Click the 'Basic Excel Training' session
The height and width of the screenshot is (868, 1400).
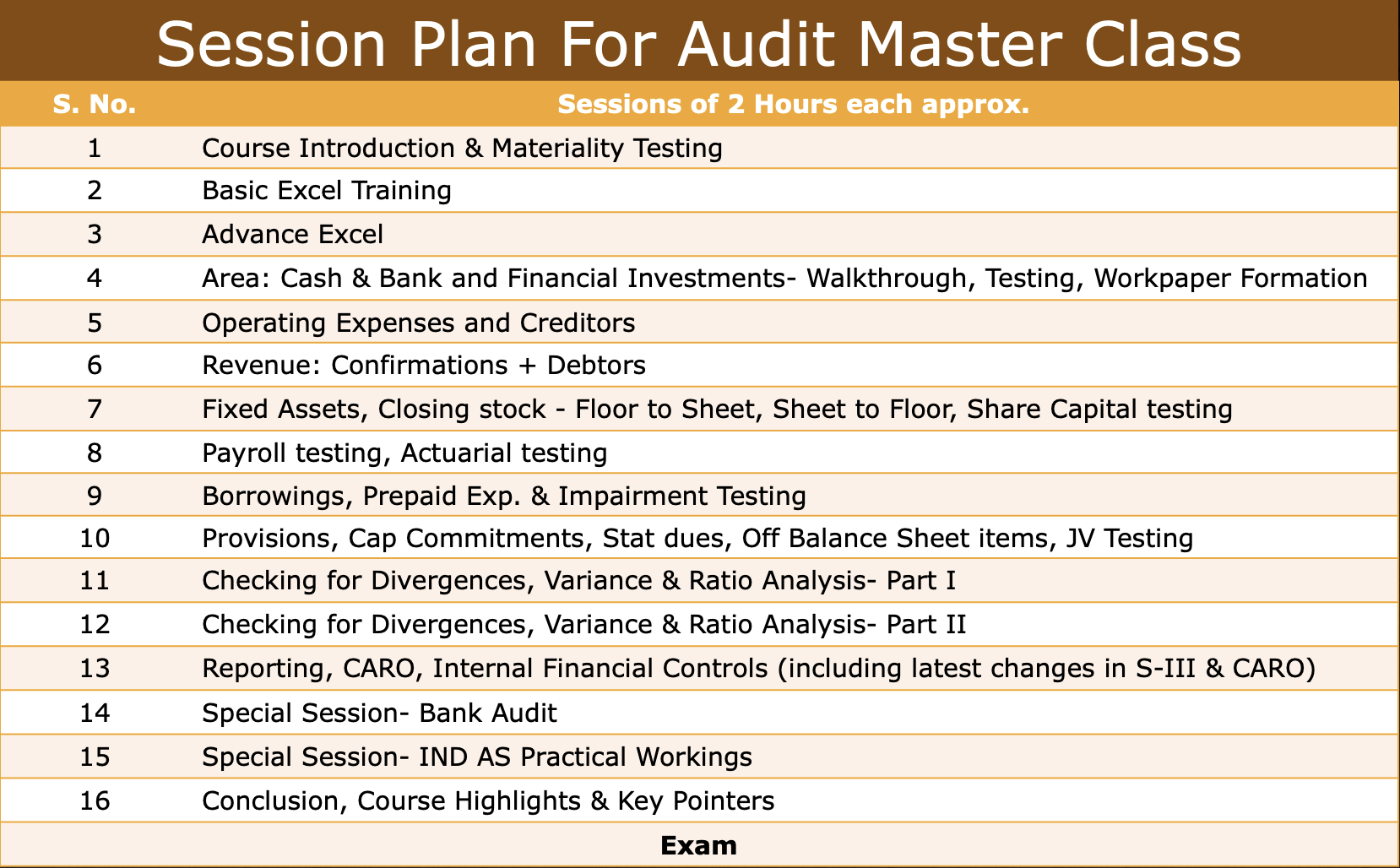tap(327, 191)
